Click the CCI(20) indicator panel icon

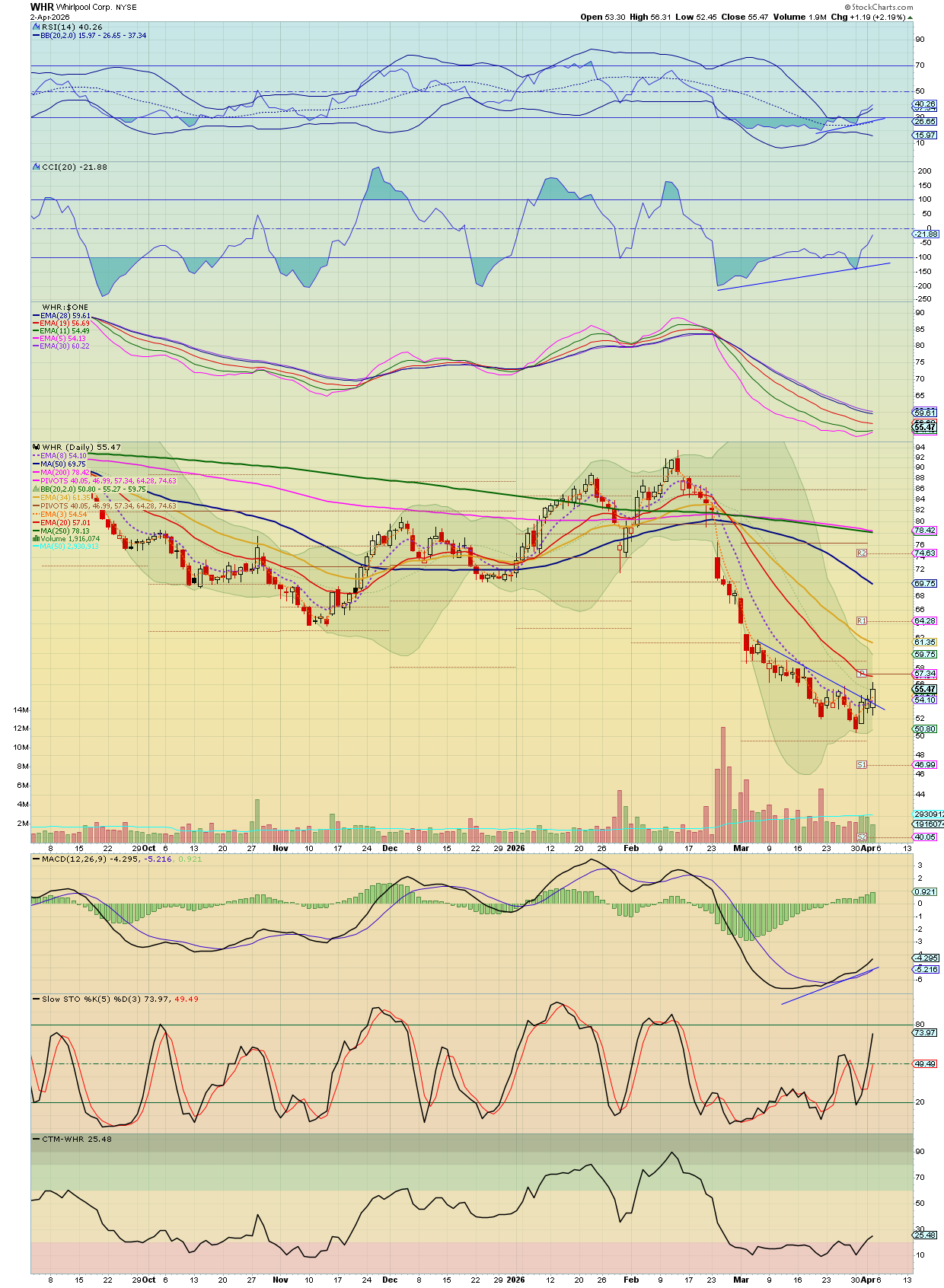click(36, 167)
